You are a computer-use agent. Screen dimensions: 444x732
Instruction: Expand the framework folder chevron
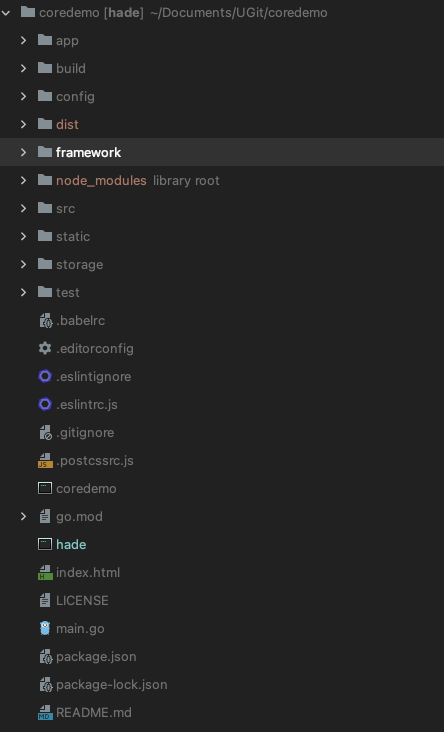(23, 152)
